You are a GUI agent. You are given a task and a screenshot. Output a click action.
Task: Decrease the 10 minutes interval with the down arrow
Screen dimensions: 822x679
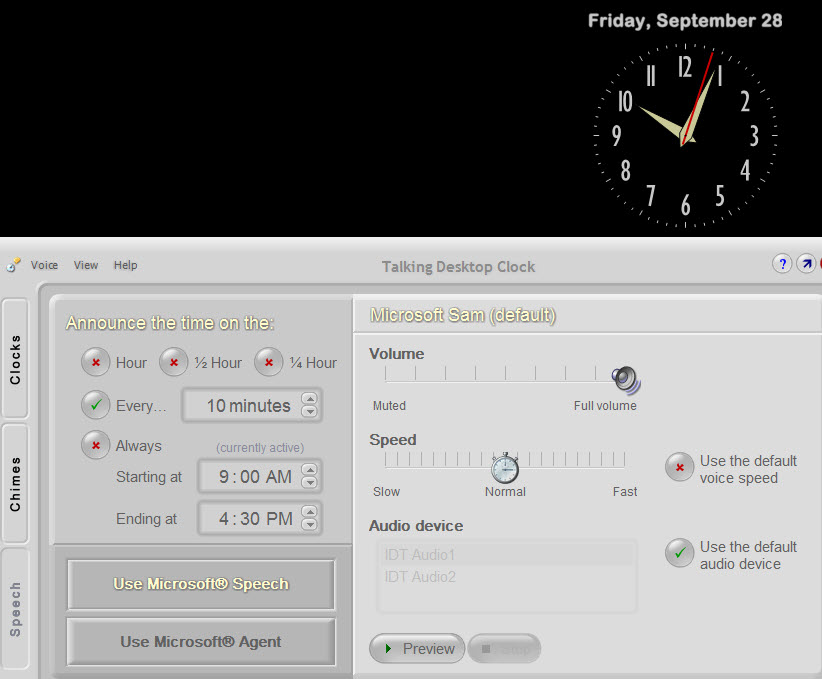tap(310, 412)
